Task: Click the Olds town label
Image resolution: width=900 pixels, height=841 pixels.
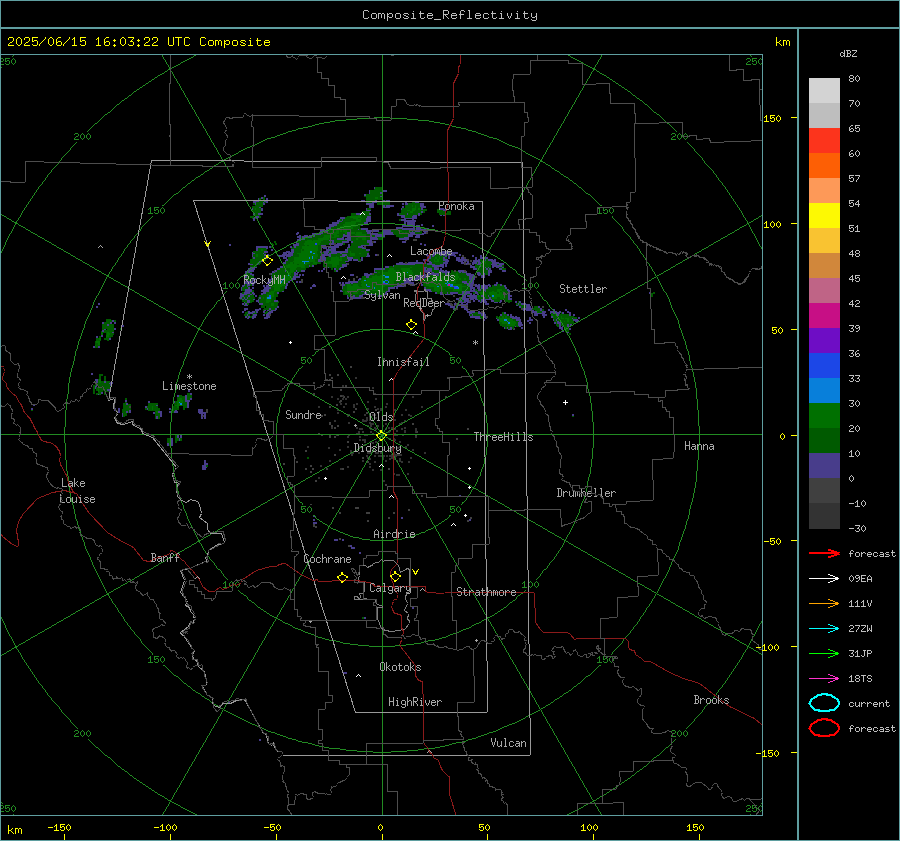Action: (x=381, y=416)
